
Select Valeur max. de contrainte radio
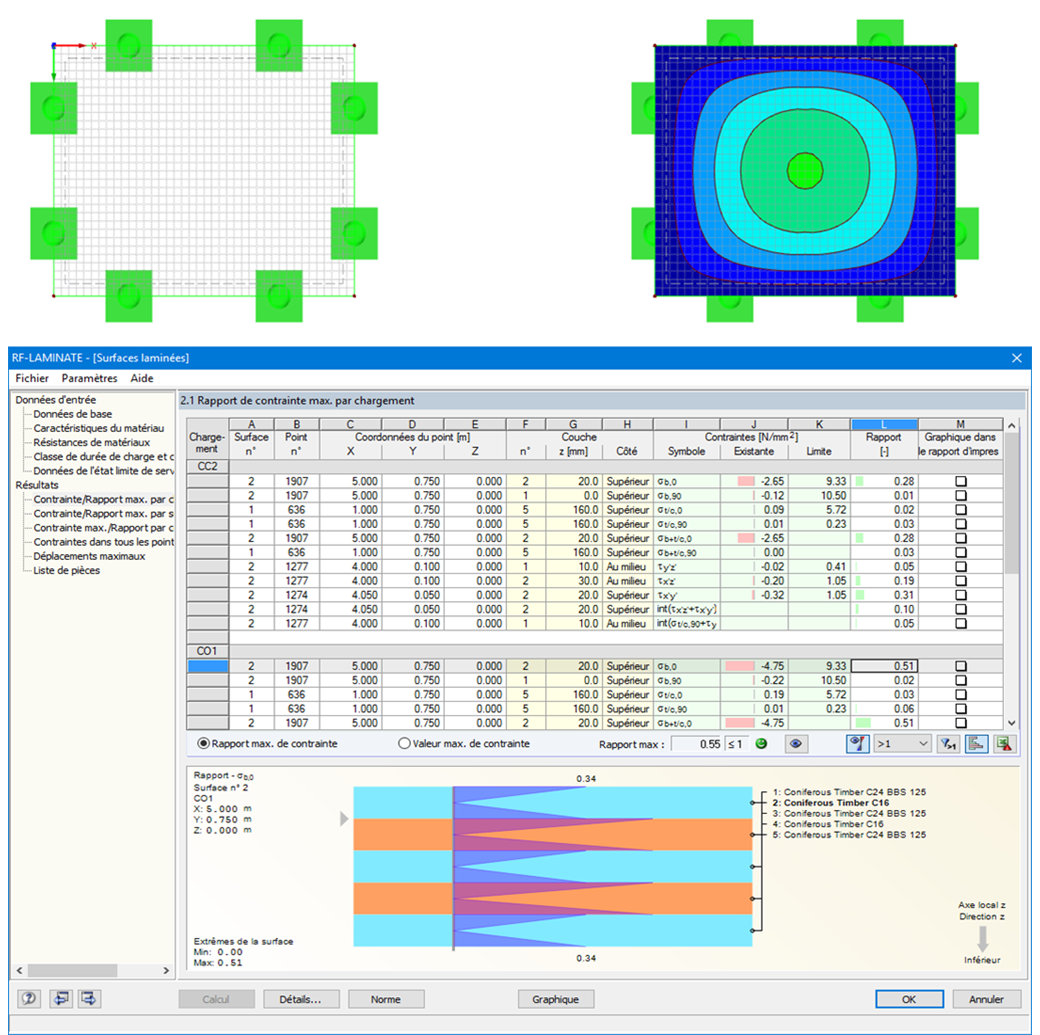(x=404, y=744)
